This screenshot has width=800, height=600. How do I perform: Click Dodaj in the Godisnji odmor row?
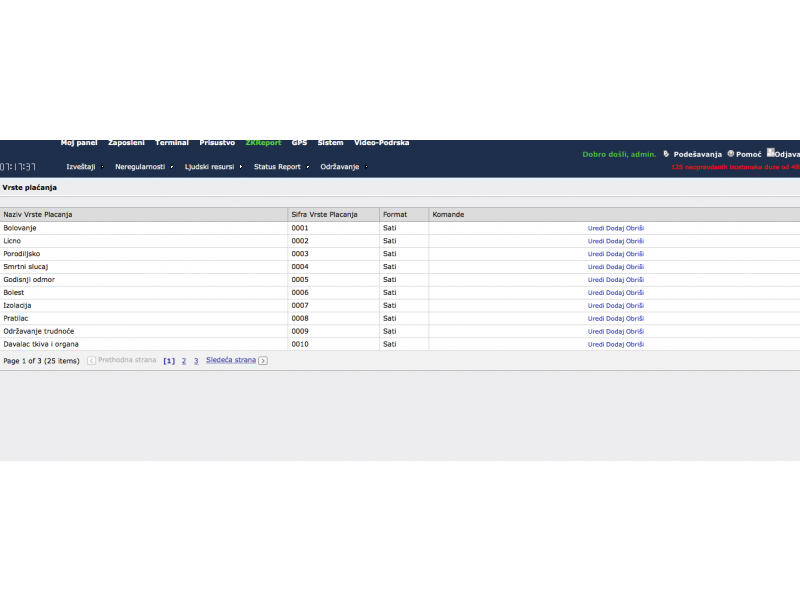click(615, 280)
